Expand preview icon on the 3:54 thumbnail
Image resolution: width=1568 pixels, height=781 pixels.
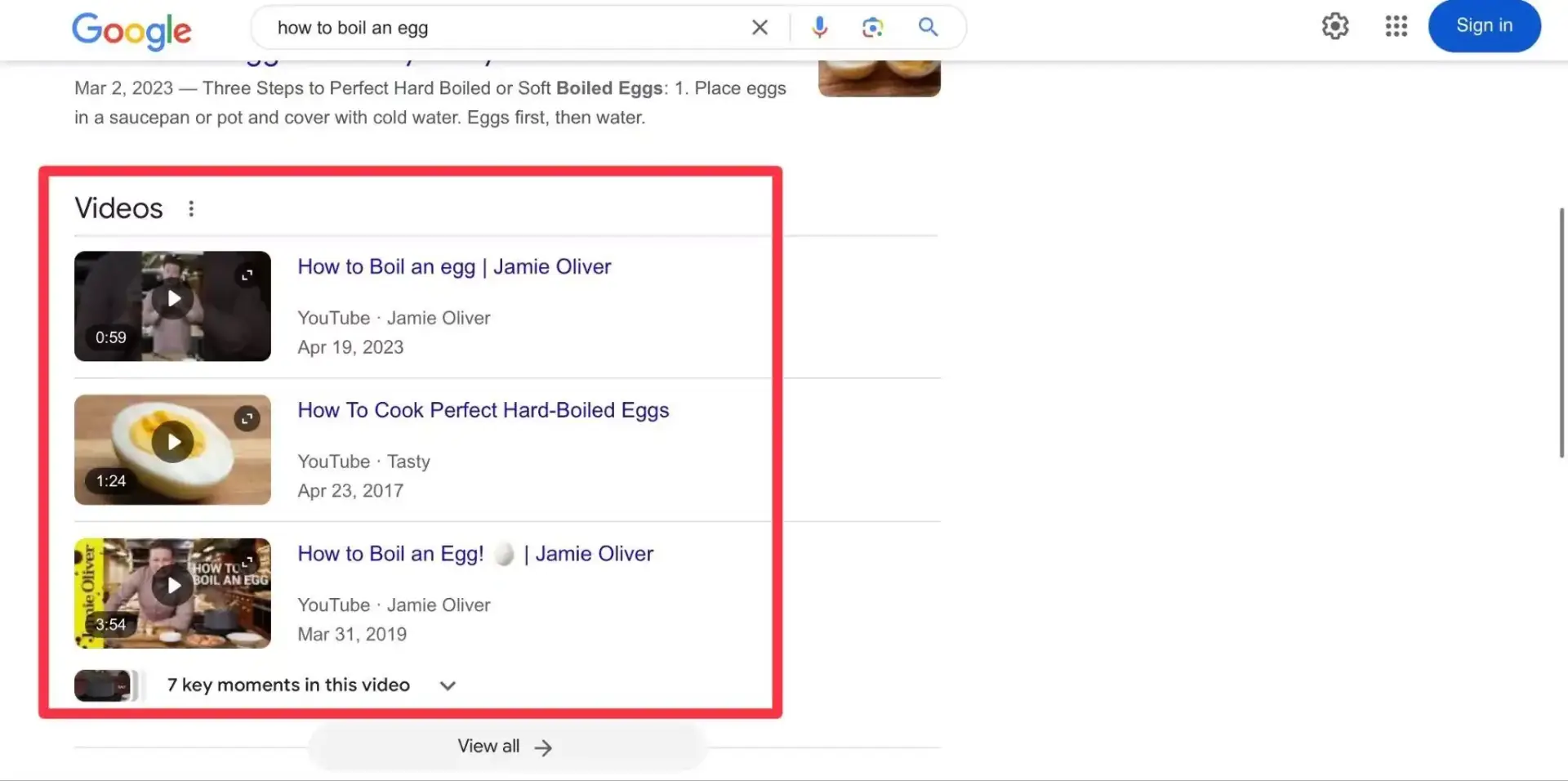pyautogui.click(x=247, y=562)
